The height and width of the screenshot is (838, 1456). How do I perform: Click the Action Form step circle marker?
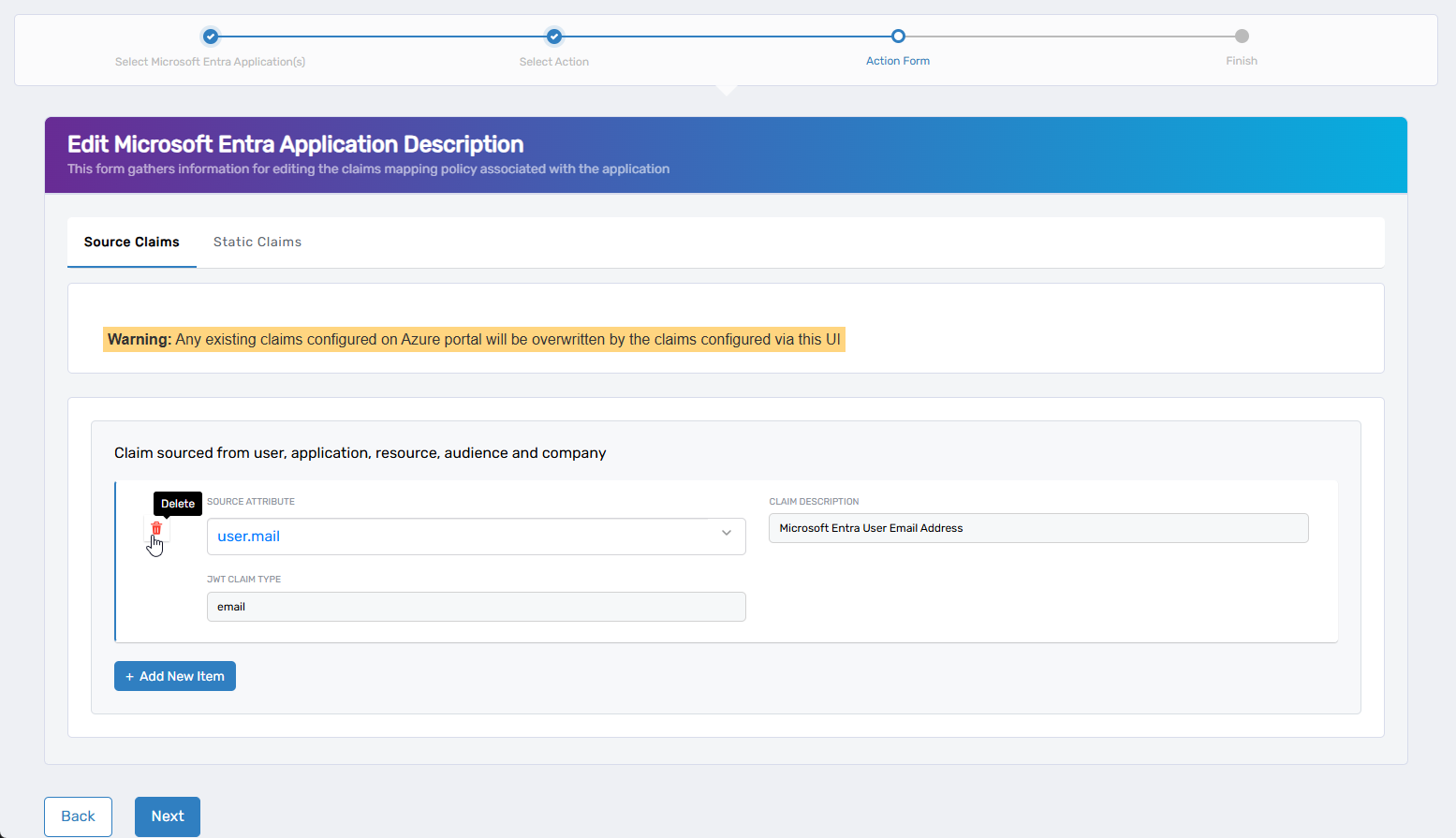(x=898, y=37)
